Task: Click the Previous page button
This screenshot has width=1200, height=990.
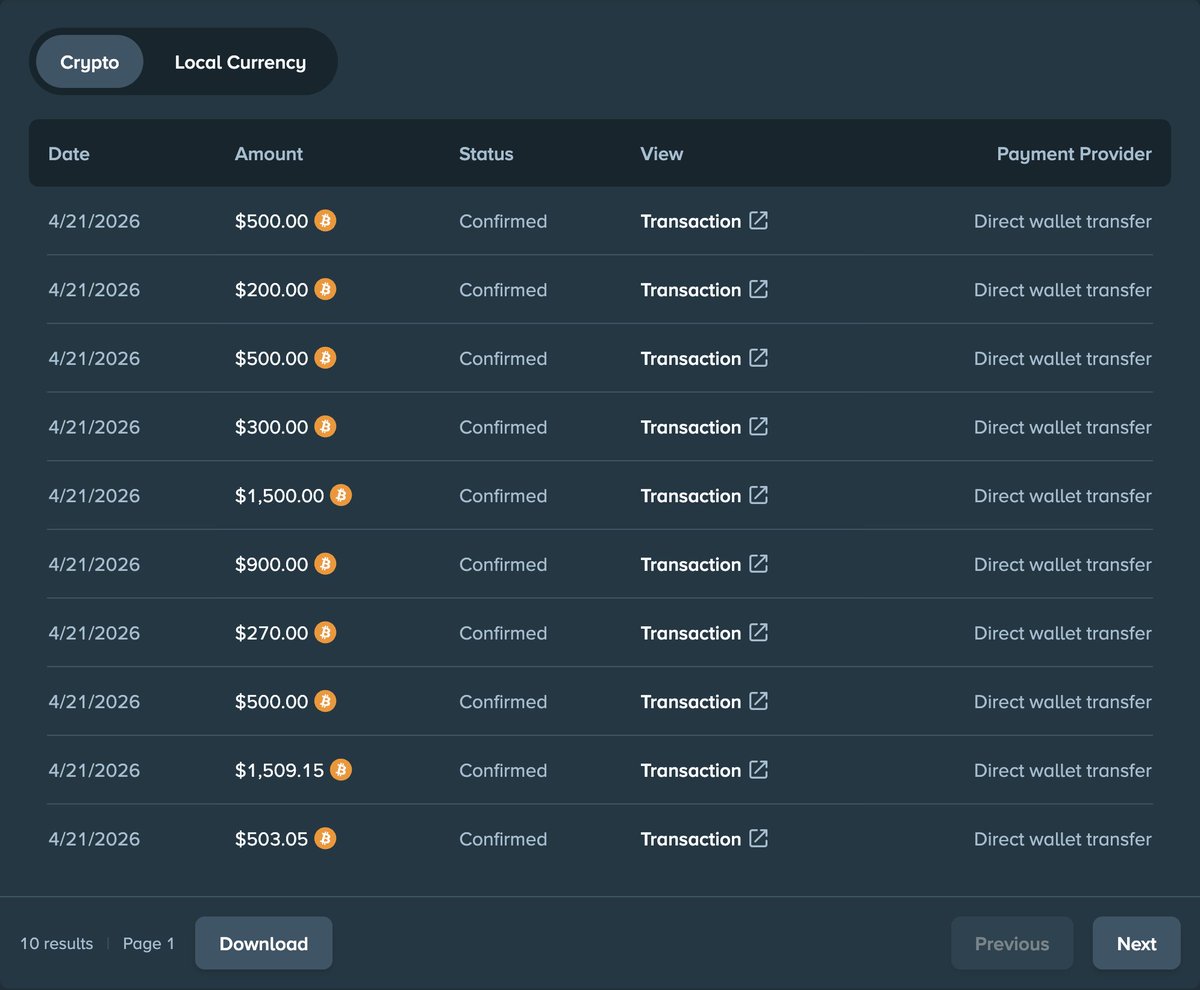Action: 1012,943
